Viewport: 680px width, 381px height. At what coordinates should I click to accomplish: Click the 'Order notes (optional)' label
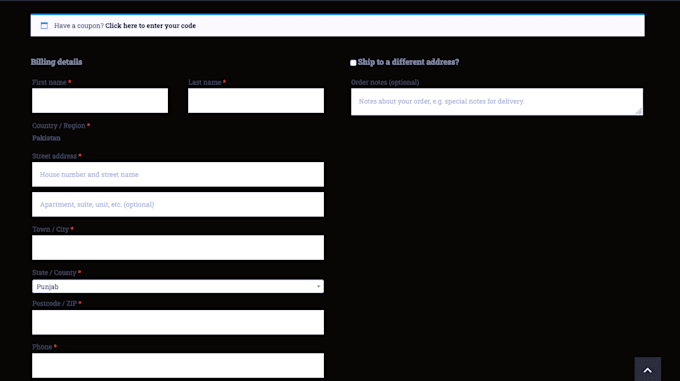point(385,82)
